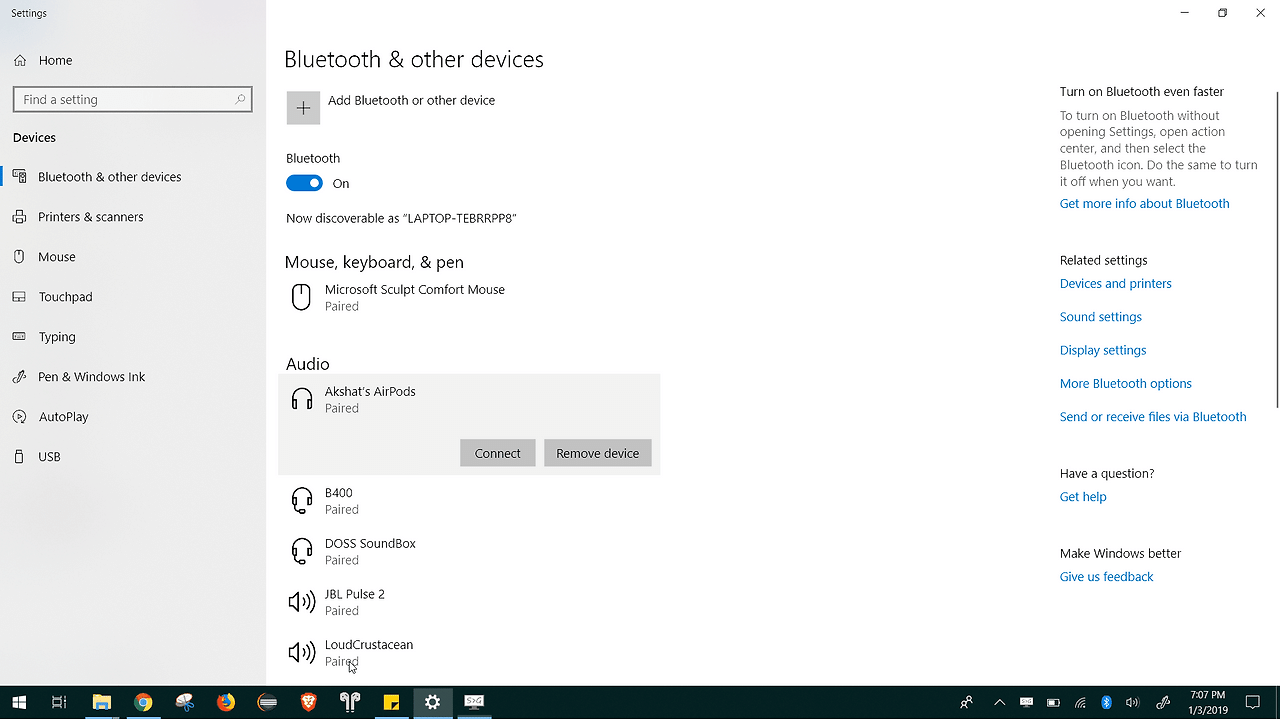Image resolution: width=1280 pixels, height=719 pixels.
Task: Click the JBL Pulse 2 speaker icon
Action: 301,601
